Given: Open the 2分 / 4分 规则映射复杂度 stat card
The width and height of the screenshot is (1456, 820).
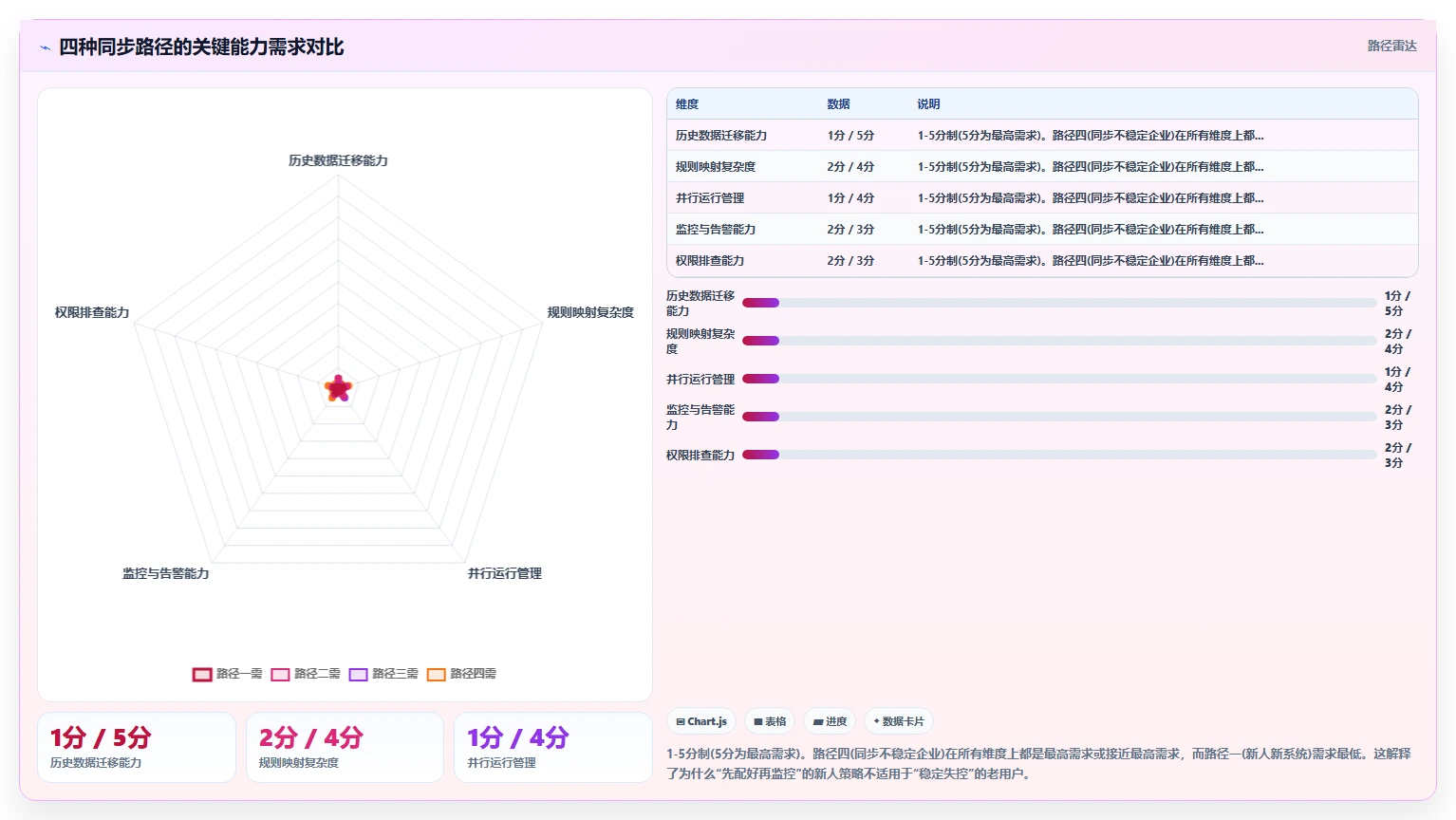Looking at the screenshot, I should point(345,748).
